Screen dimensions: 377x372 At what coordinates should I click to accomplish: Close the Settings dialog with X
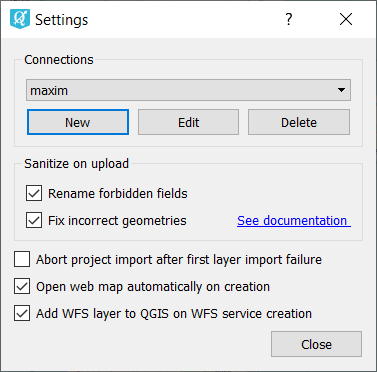(x=346, y=19)
